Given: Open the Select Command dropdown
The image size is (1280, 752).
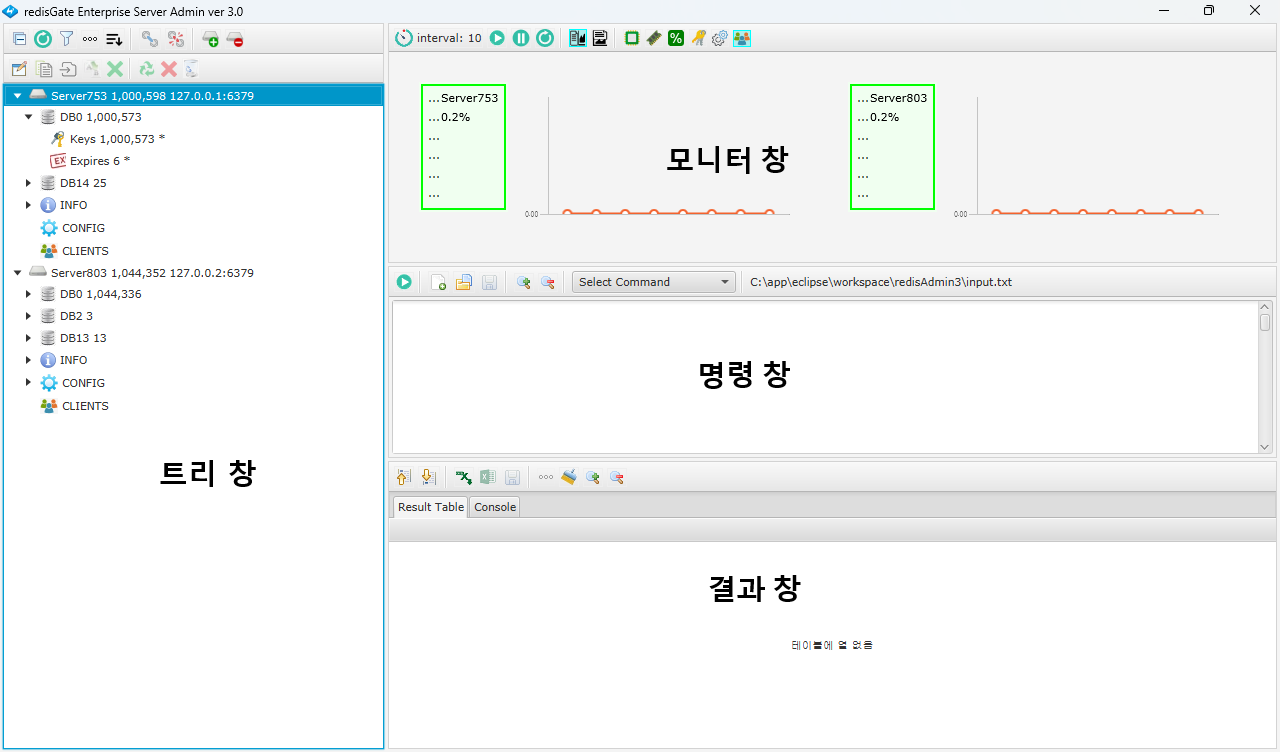Looking at the screenshot, I should 653,281.
